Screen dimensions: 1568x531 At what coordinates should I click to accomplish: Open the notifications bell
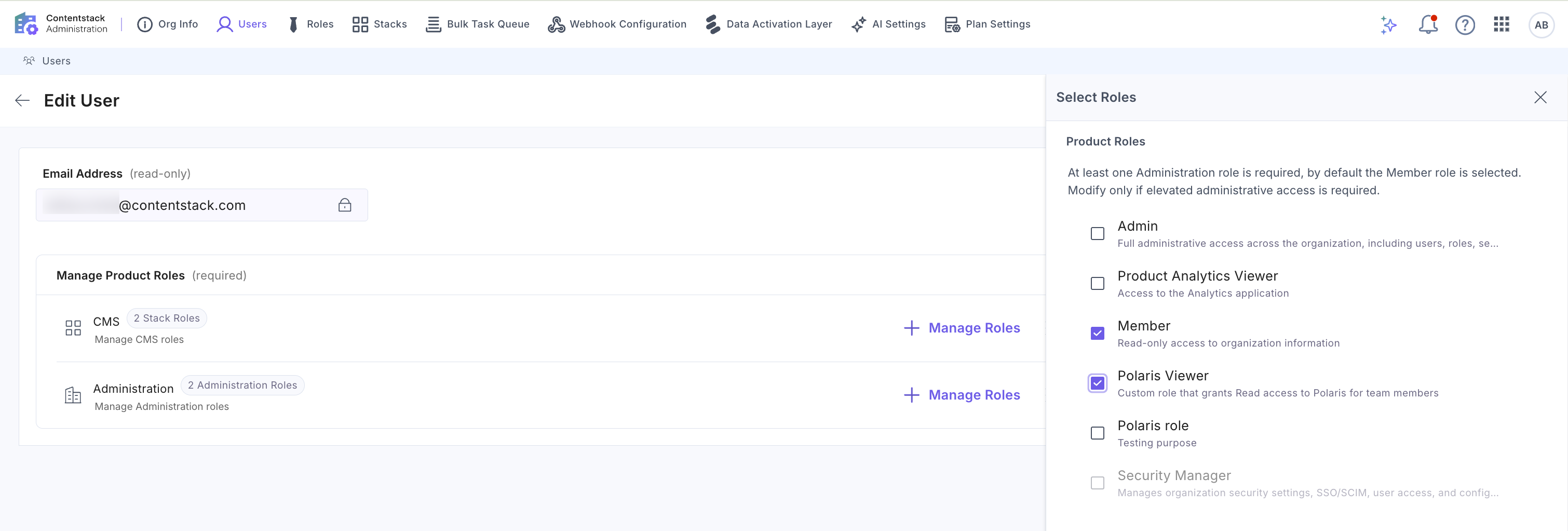tap(1428, 24)
